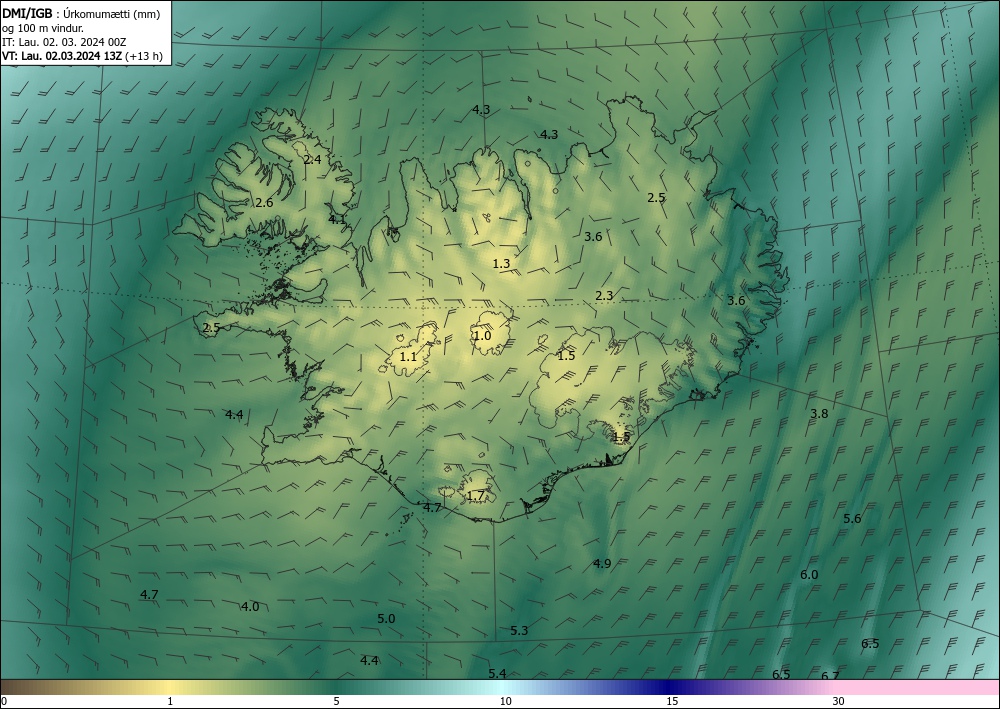Image resolution: width=1000 pixels, height=709 pixels.
Task: Pick the dark navy section of the colorbar
Action: point(670,688)
